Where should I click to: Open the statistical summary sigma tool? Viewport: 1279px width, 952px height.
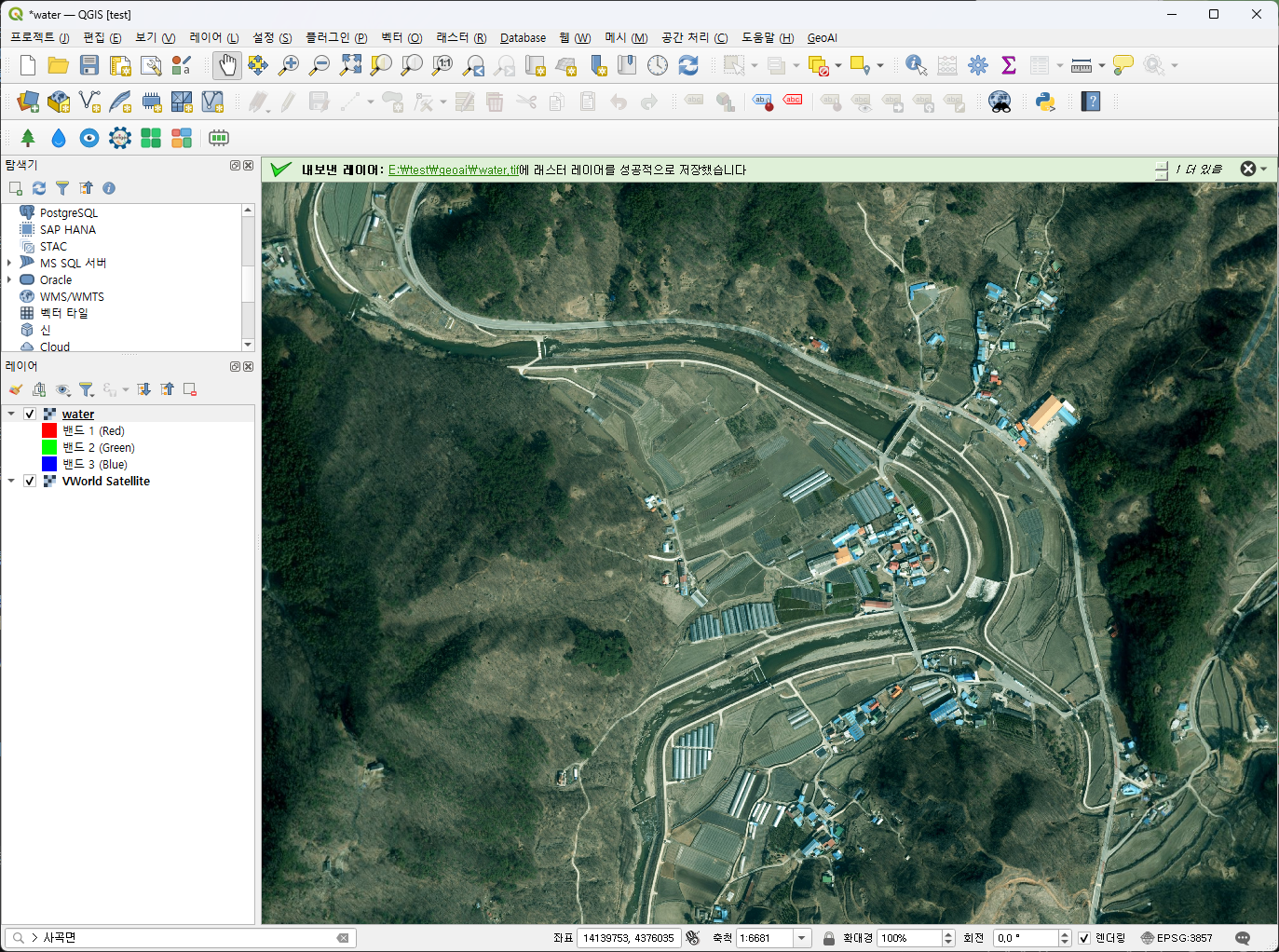point(1008,65)
